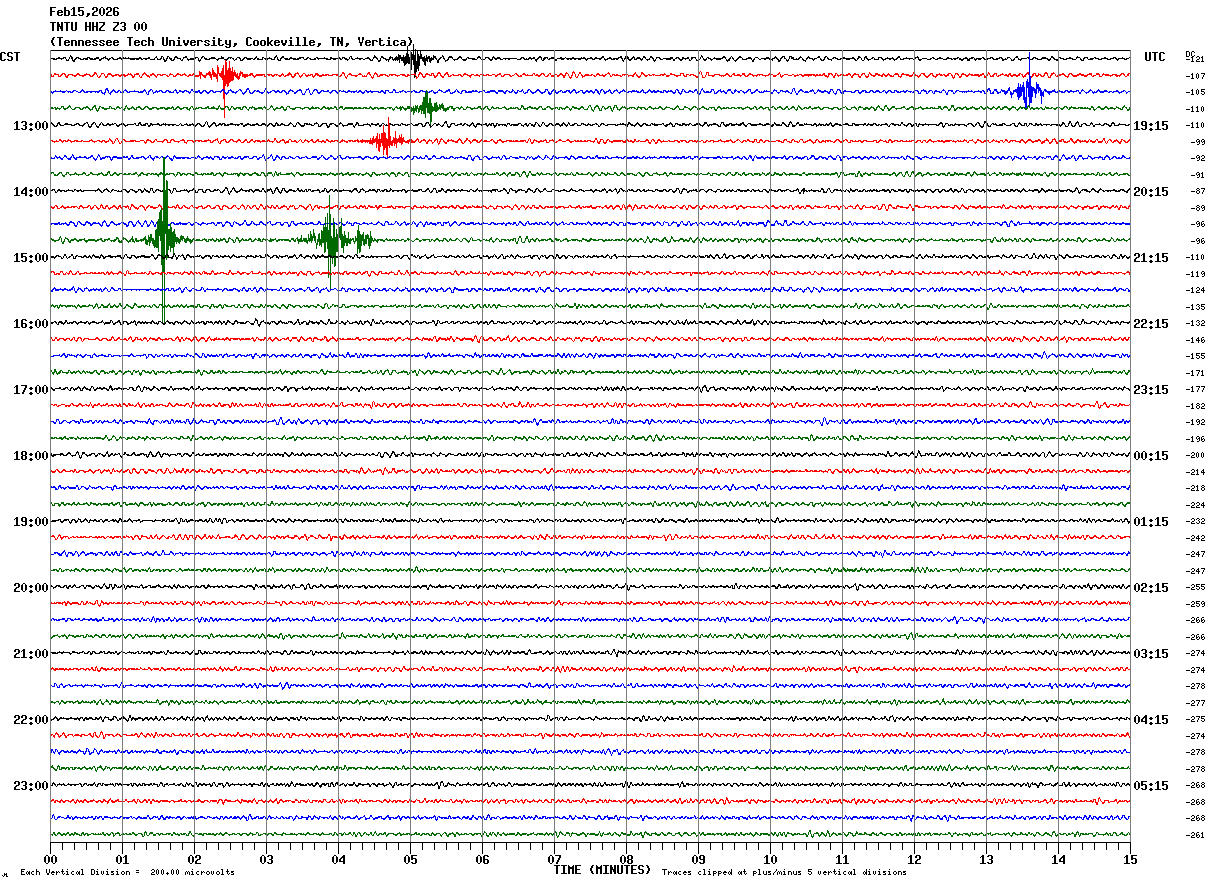The height and width of the screenshot is (886, 1210).
Task: Select the red seismic burst near minute 02
Action: click(x=224, y=76)
